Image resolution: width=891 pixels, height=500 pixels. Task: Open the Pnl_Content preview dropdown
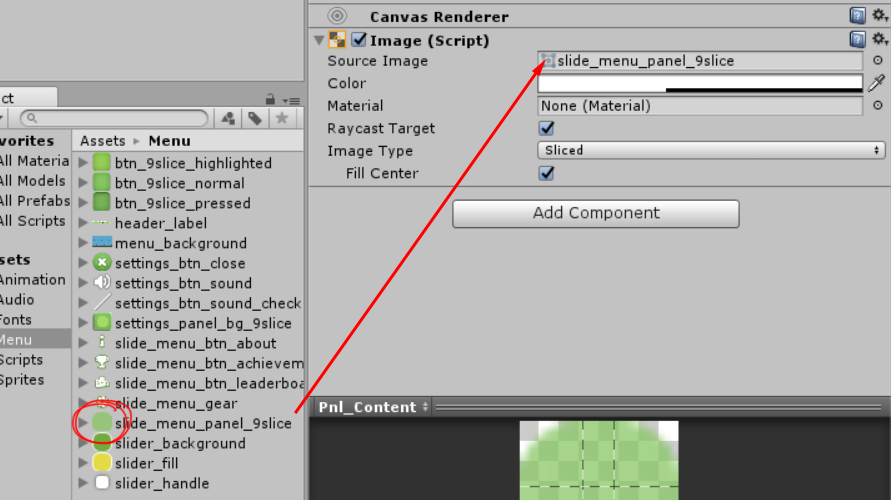click(x=373, y=407)
